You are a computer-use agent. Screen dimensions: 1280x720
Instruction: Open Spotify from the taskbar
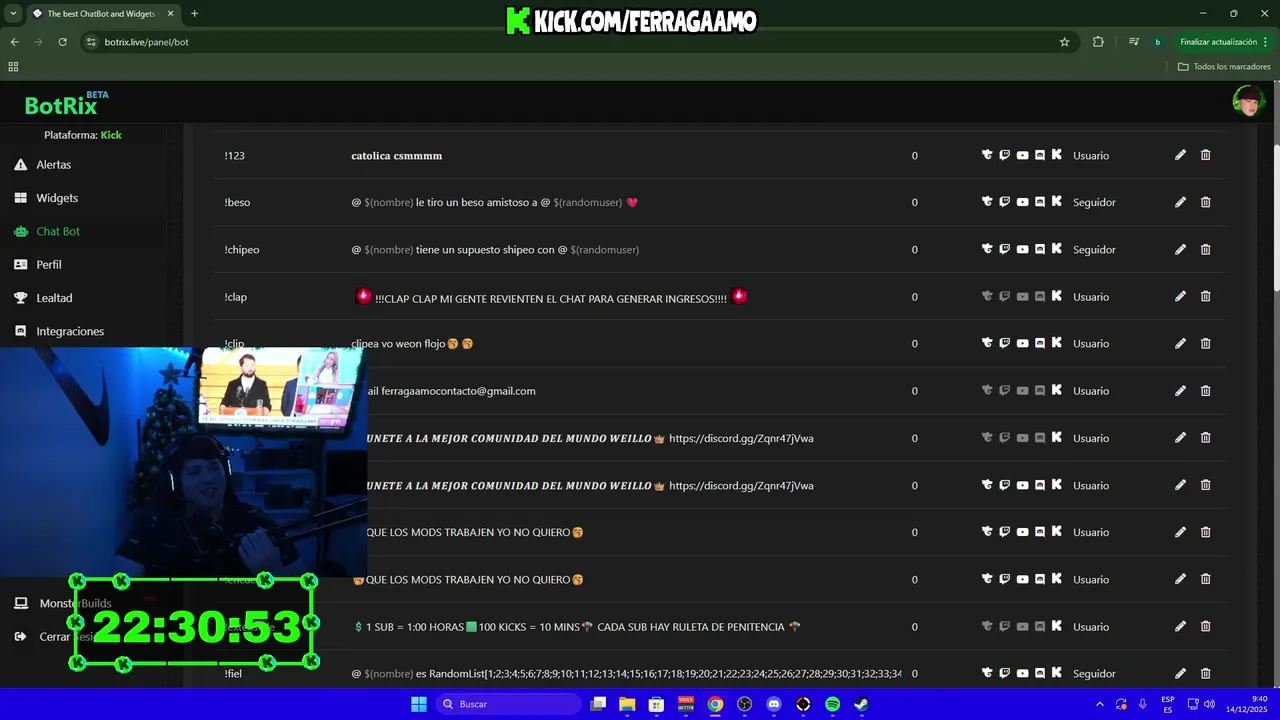[x=832, y=704]
